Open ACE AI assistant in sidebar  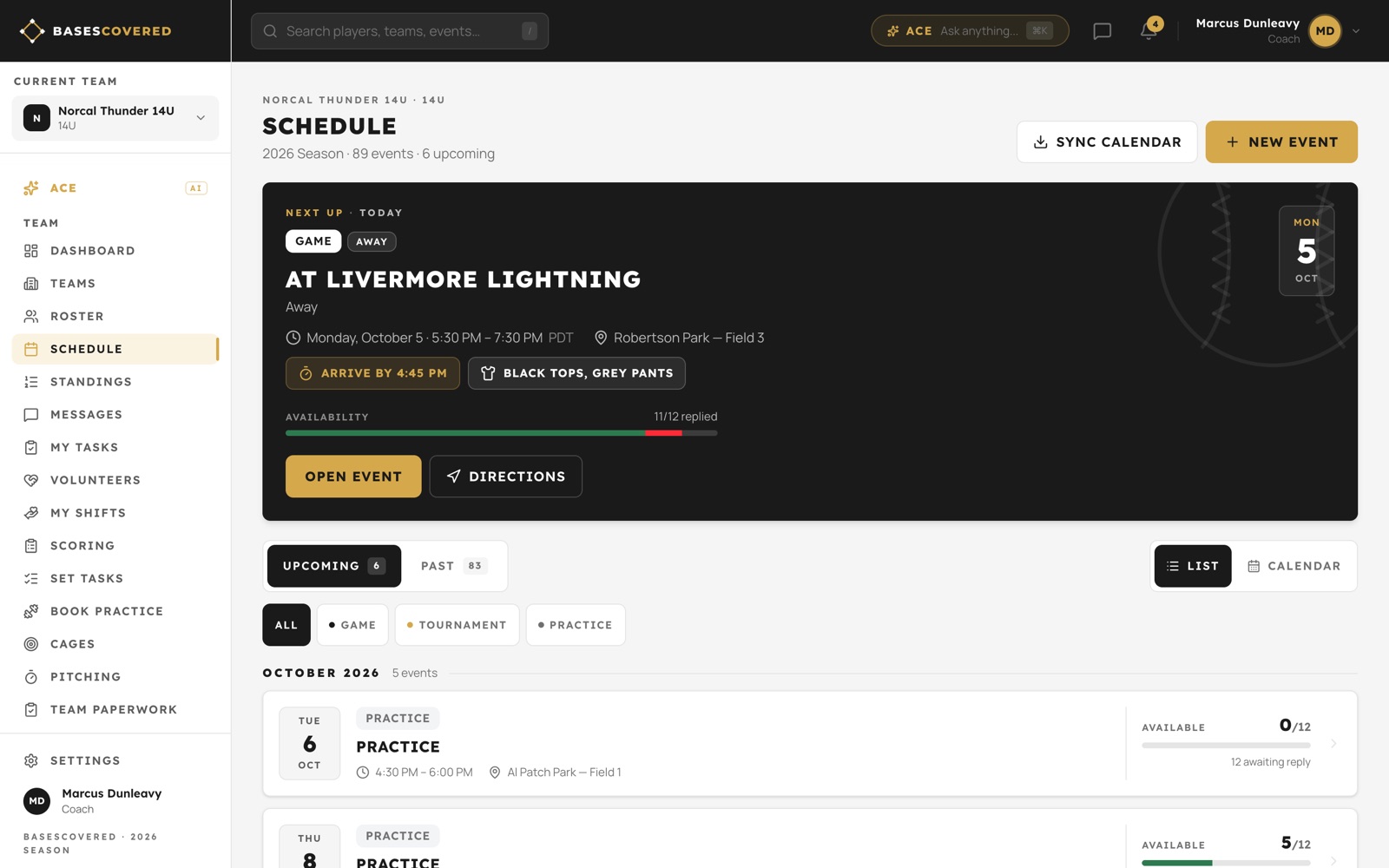coord(115,187)
